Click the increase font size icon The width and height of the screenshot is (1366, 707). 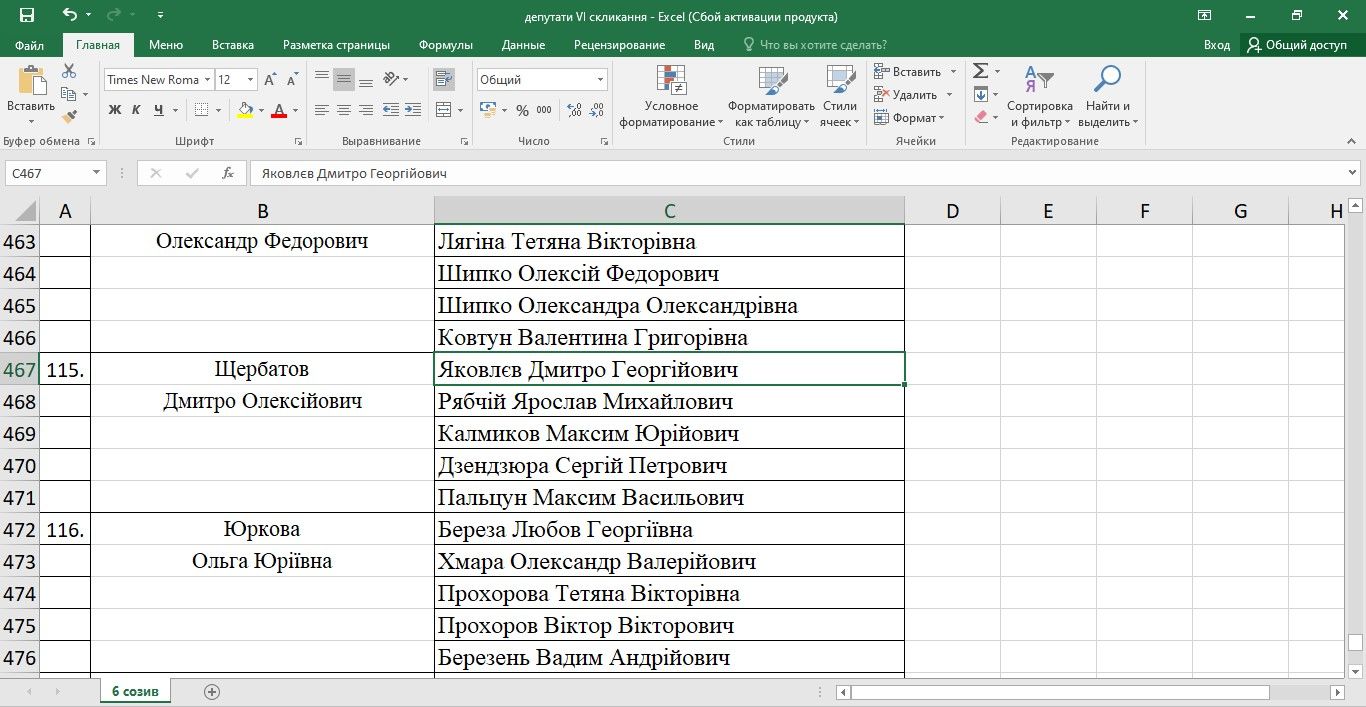(x=272, y=80)
